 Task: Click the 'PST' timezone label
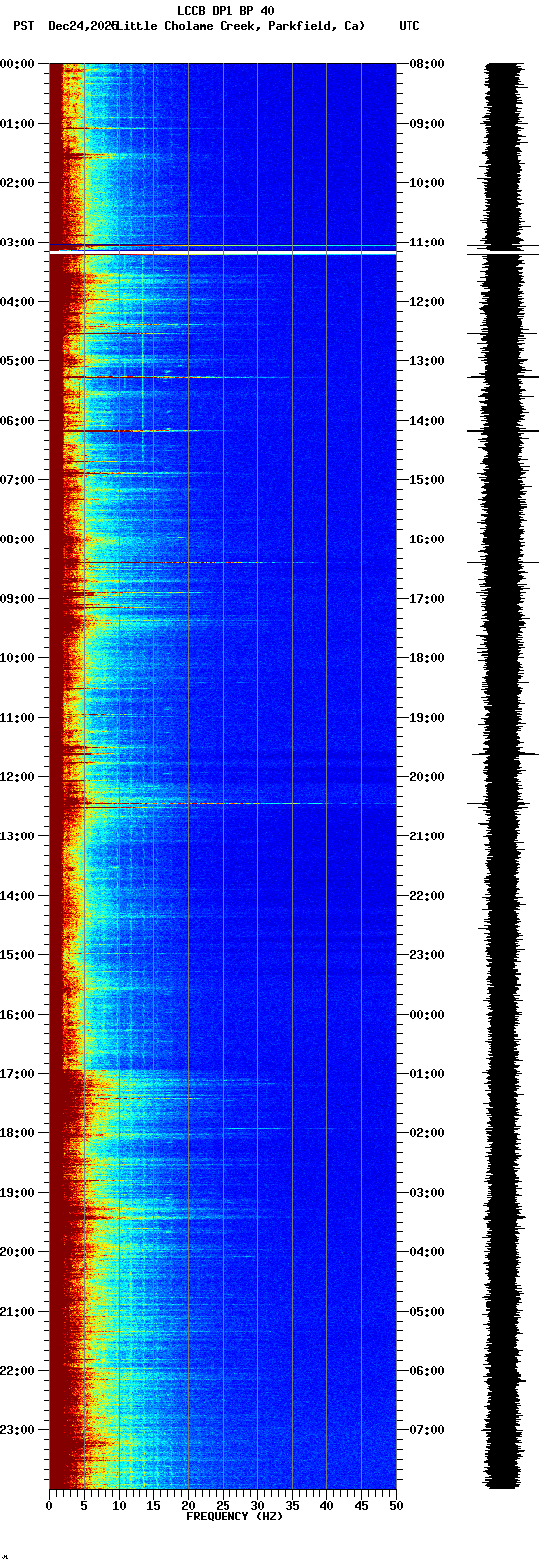pos(23,26)
